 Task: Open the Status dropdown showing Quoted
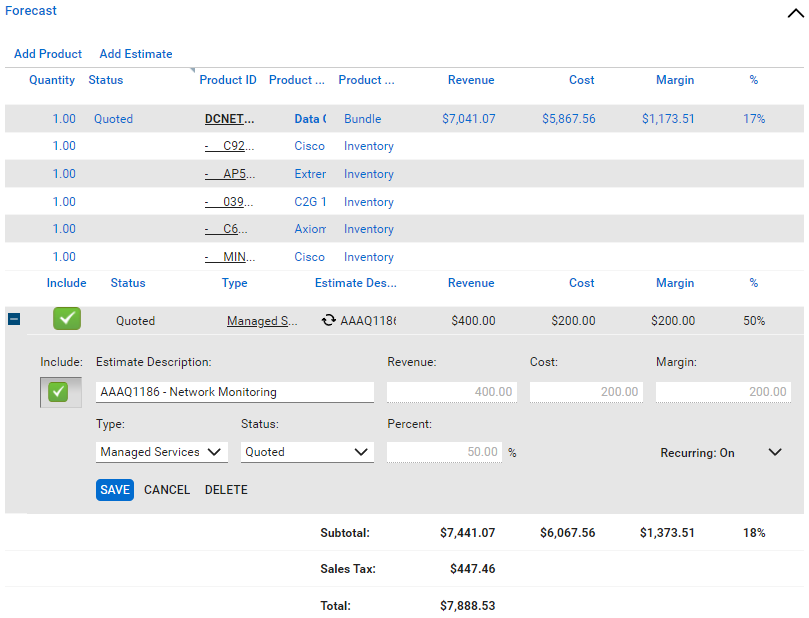tap(307, 452)
